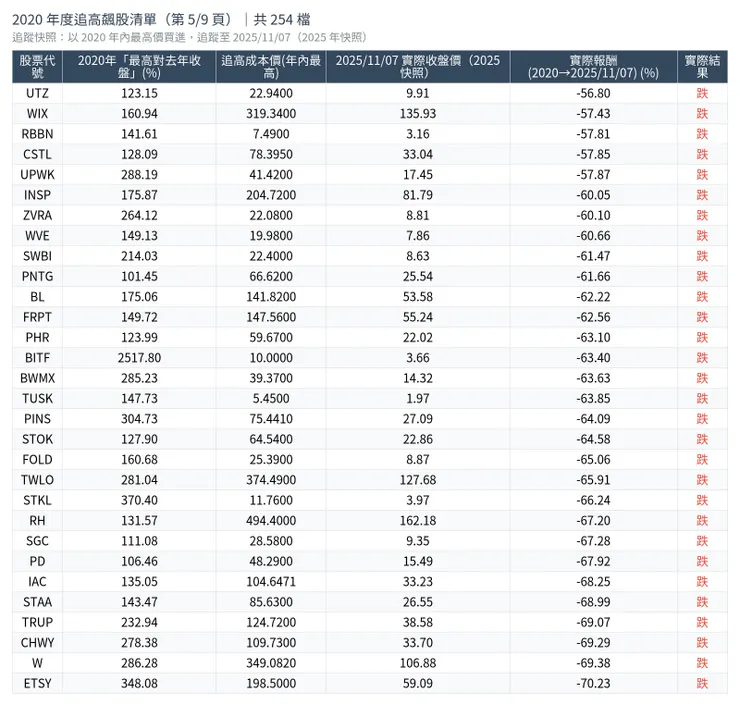
Task: Select the RH ticker cell
Action: coord(37,521)
